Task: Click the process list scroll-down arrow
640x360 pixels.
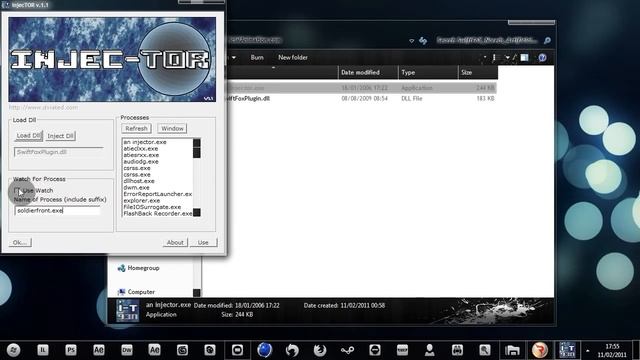Action: pyautogui.click(x=197, y=213)
